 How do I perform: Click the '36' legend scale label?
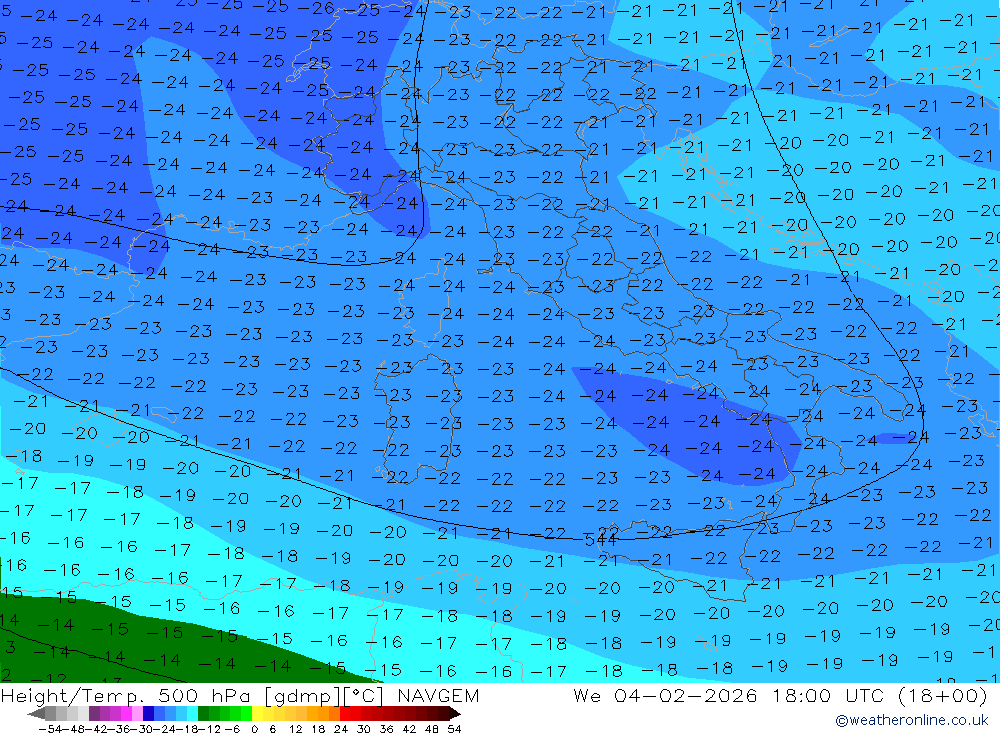point(386,729)
